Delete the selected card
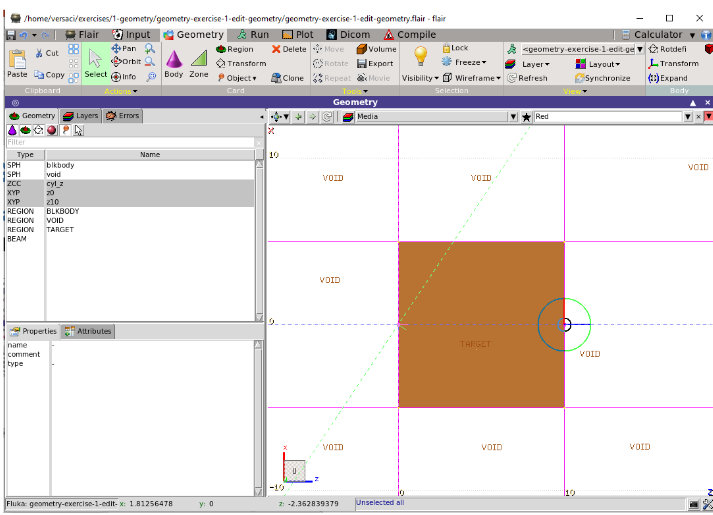 pyautogui.click(x=289, y=49)
